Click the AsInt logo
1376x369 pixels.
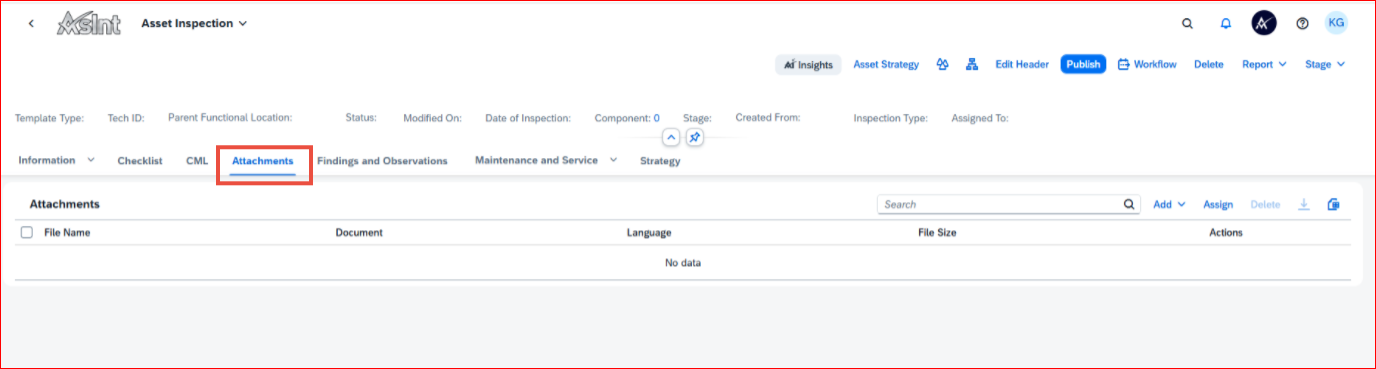coord(90,23)
